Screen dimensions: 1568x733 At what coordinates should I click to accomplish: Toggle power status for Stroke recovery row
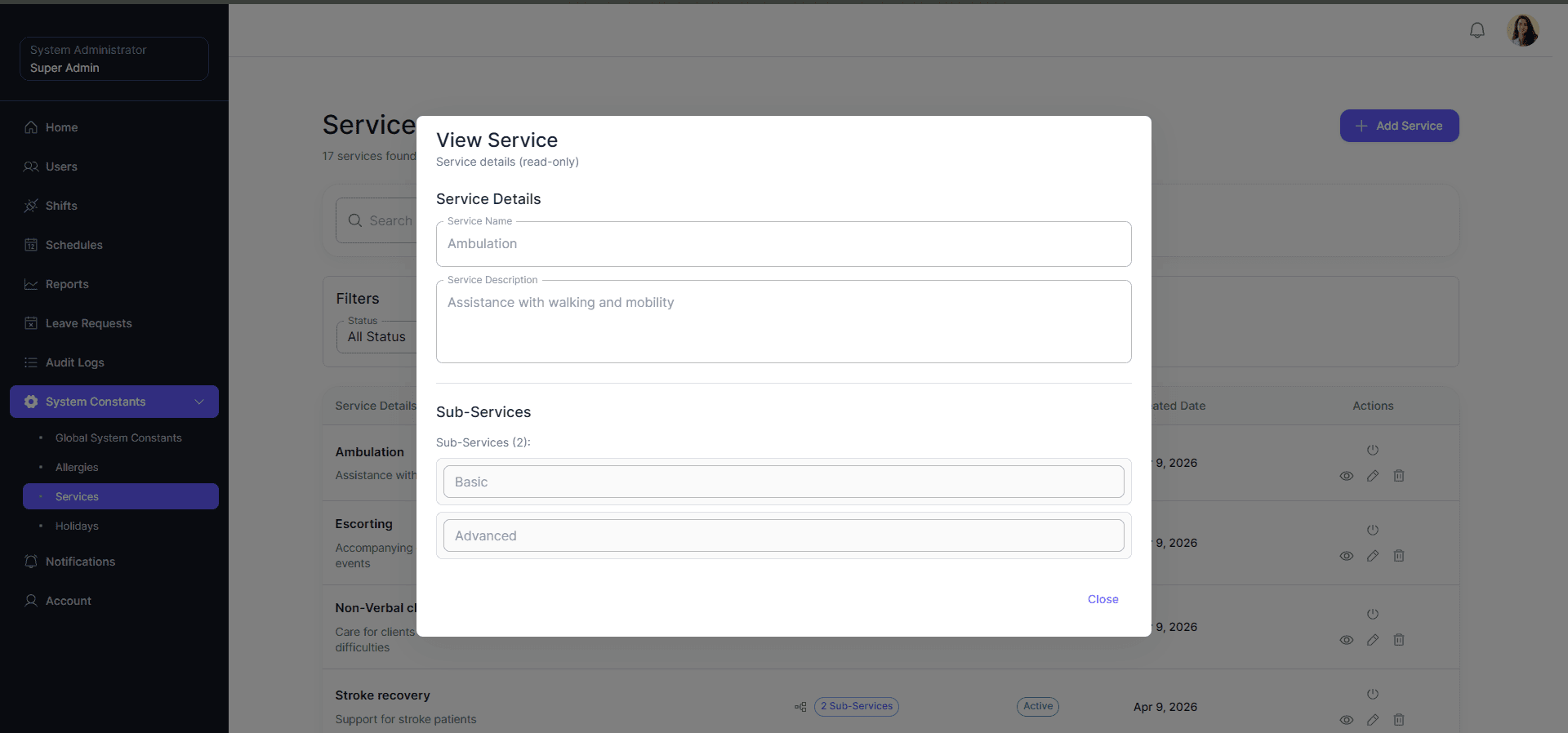tap(1373, 694)
